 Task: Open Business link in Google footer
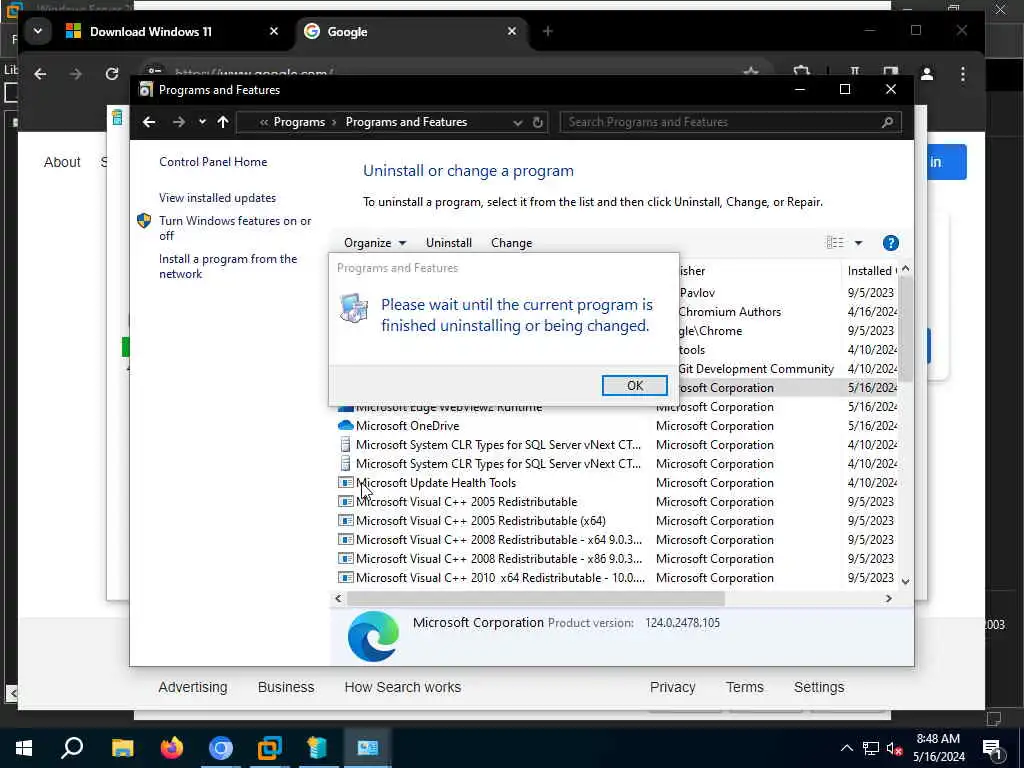[x=286, y=687]
